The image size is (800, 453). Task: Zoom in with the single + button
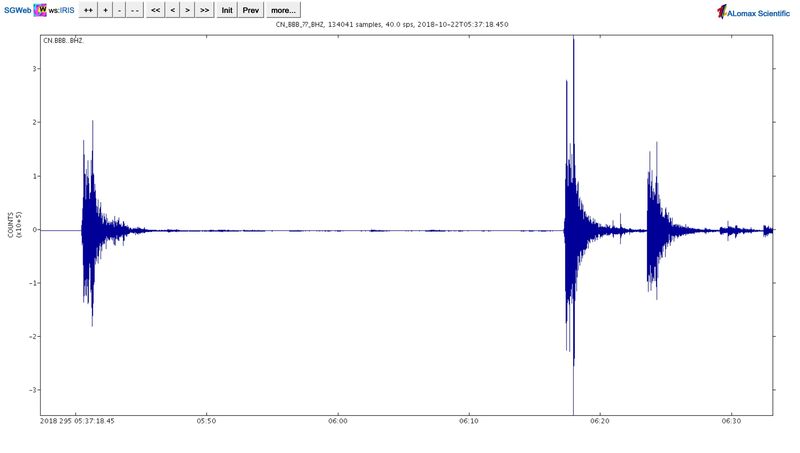(106, 10)
